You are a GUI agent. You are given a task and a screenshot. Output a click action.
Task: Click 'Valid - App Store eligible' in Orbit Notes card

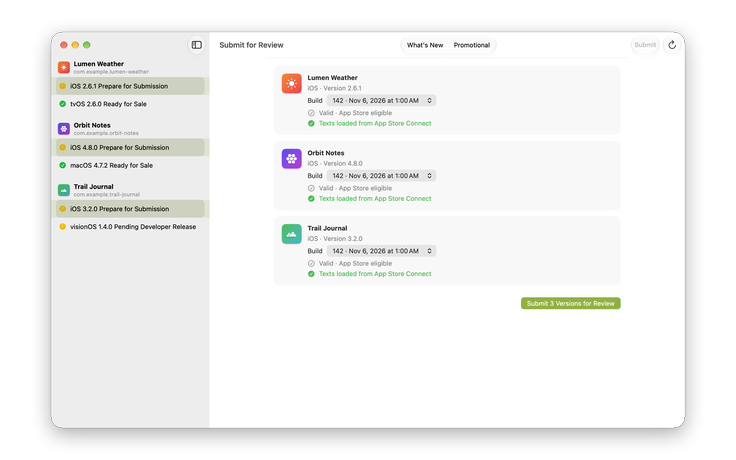point(355,188)
